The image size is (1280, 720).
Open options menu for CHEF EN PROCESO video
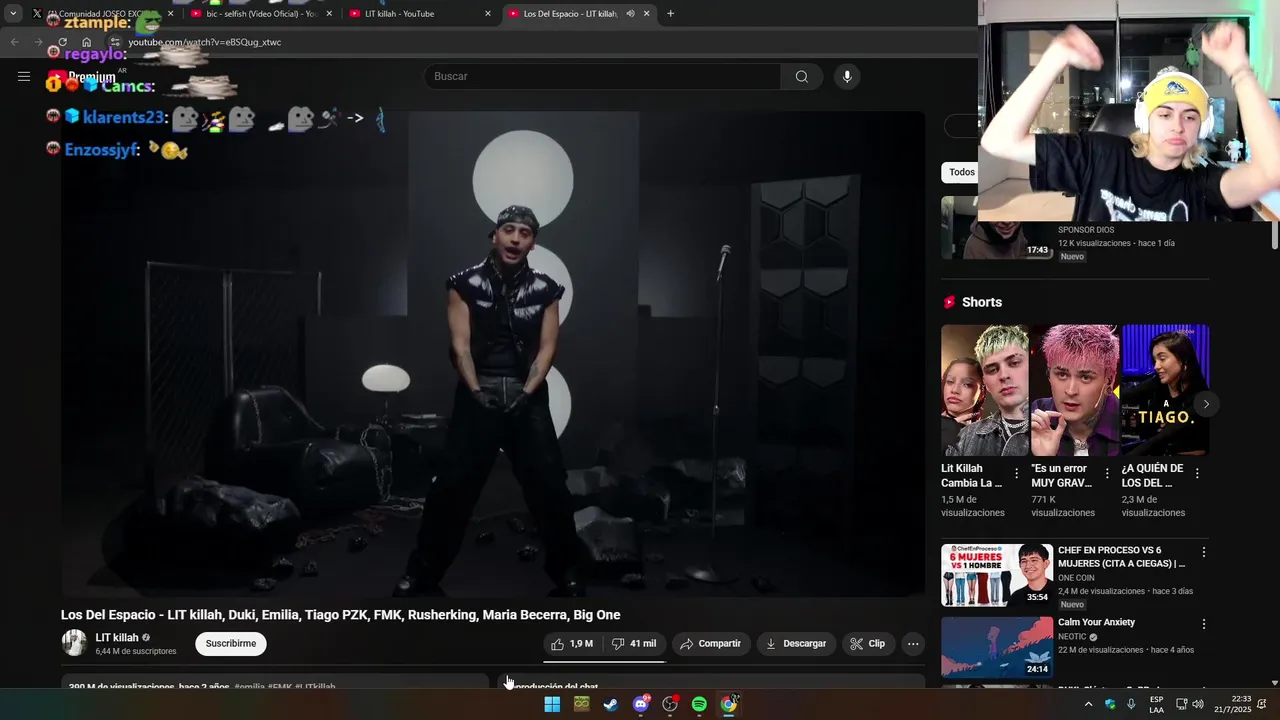(1204, 552)
